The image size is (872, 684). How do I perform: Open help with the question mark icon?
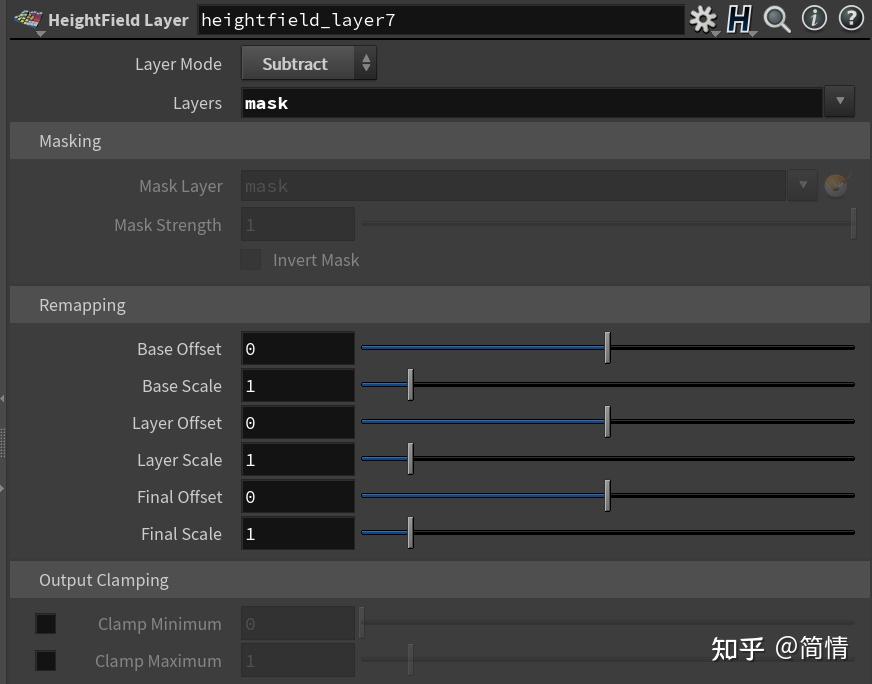849,18
